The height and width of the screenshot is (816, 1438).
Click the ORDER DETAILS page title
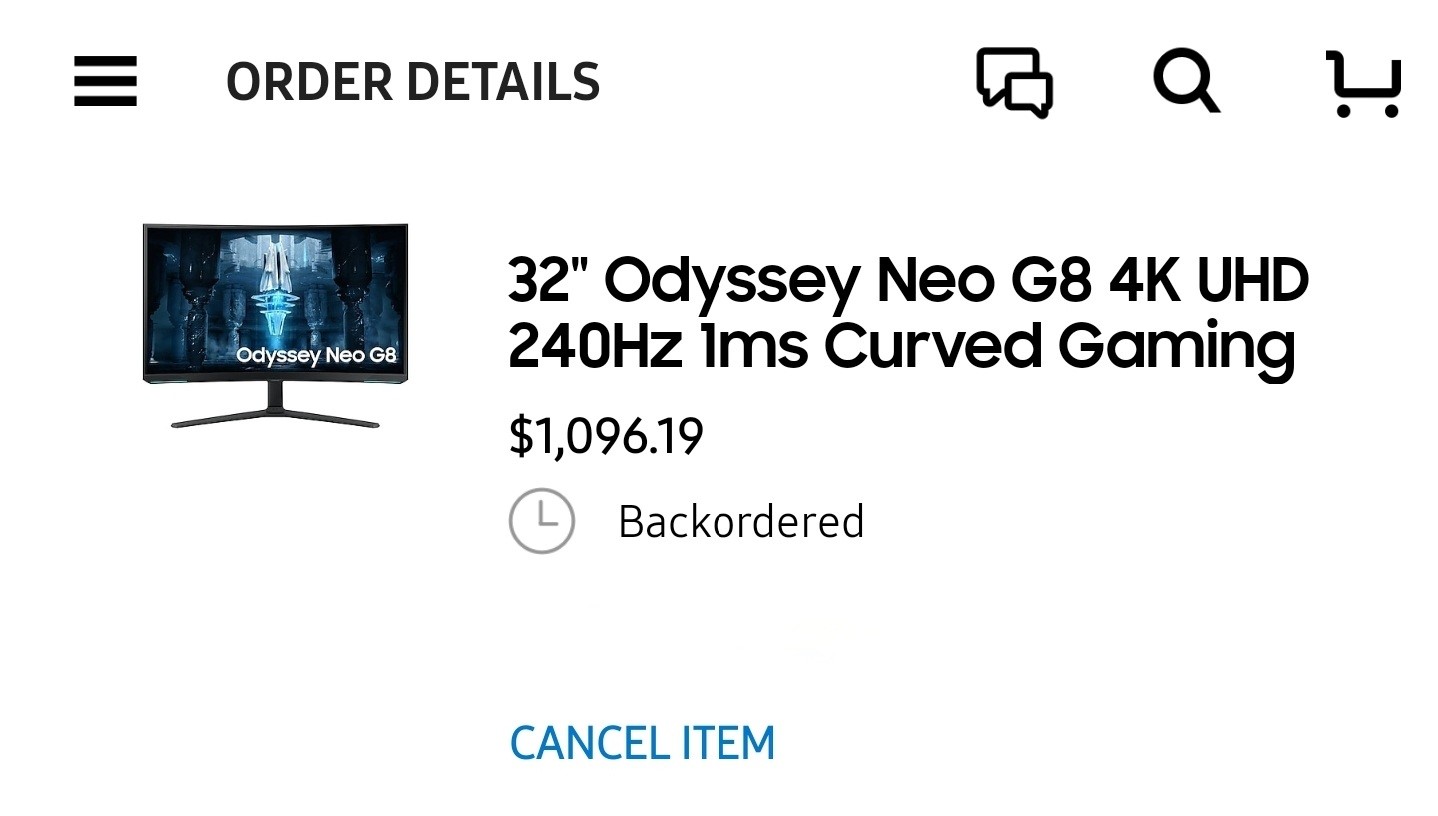[412, 82]
